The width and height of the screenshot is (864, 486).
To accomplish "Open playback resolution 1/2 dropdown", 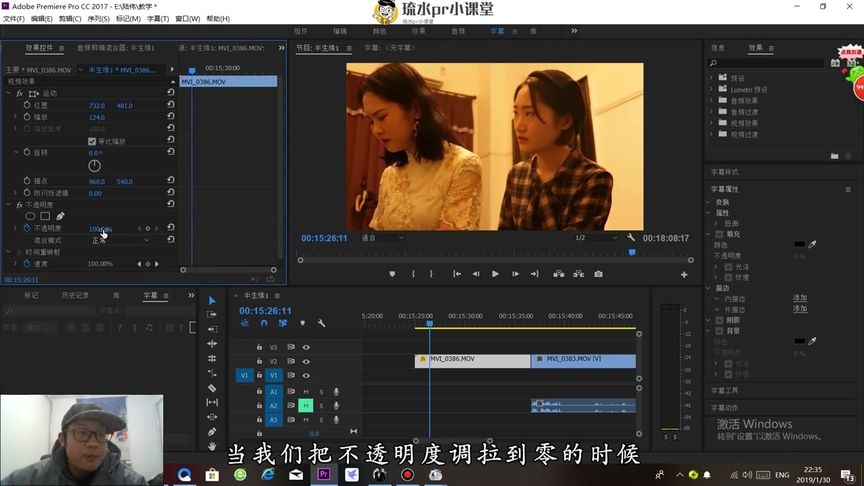I will point(596,237).
